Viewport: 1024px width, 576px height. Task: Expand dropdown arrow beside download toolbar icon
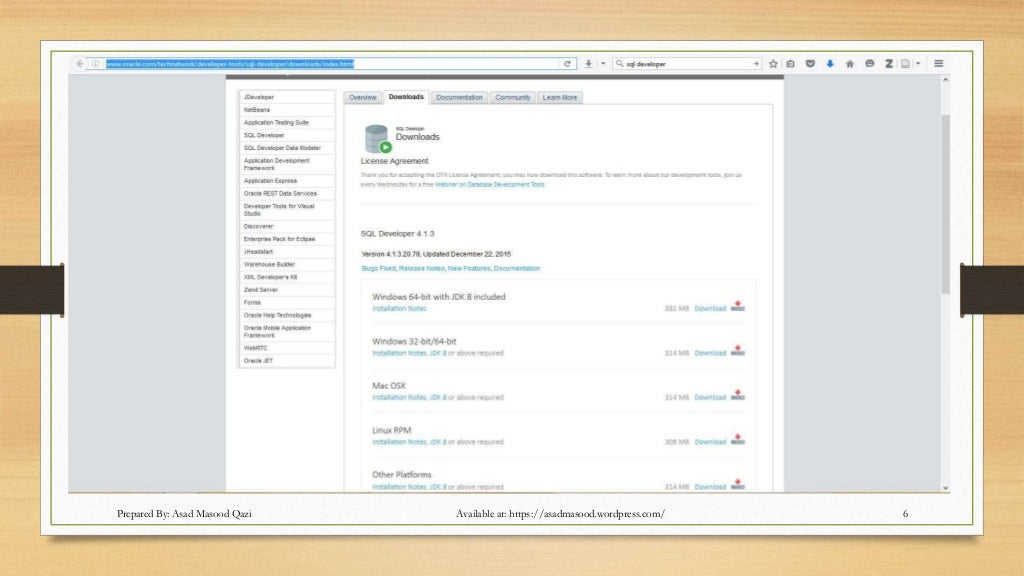(603, 63)
